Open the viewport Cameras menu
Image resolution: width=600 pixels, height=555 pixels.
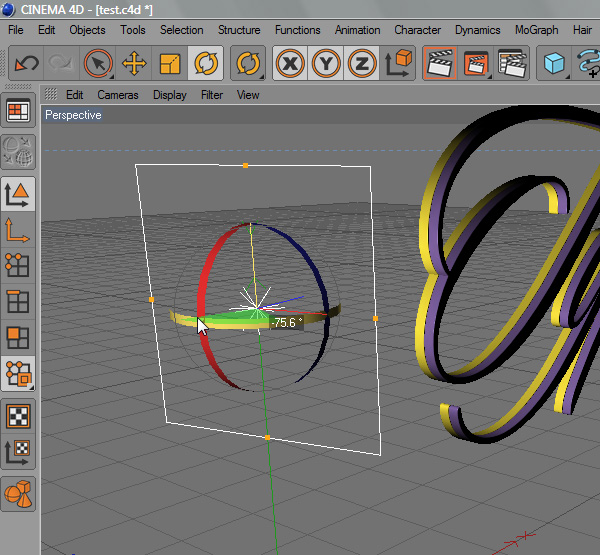(x=118, y=95)
